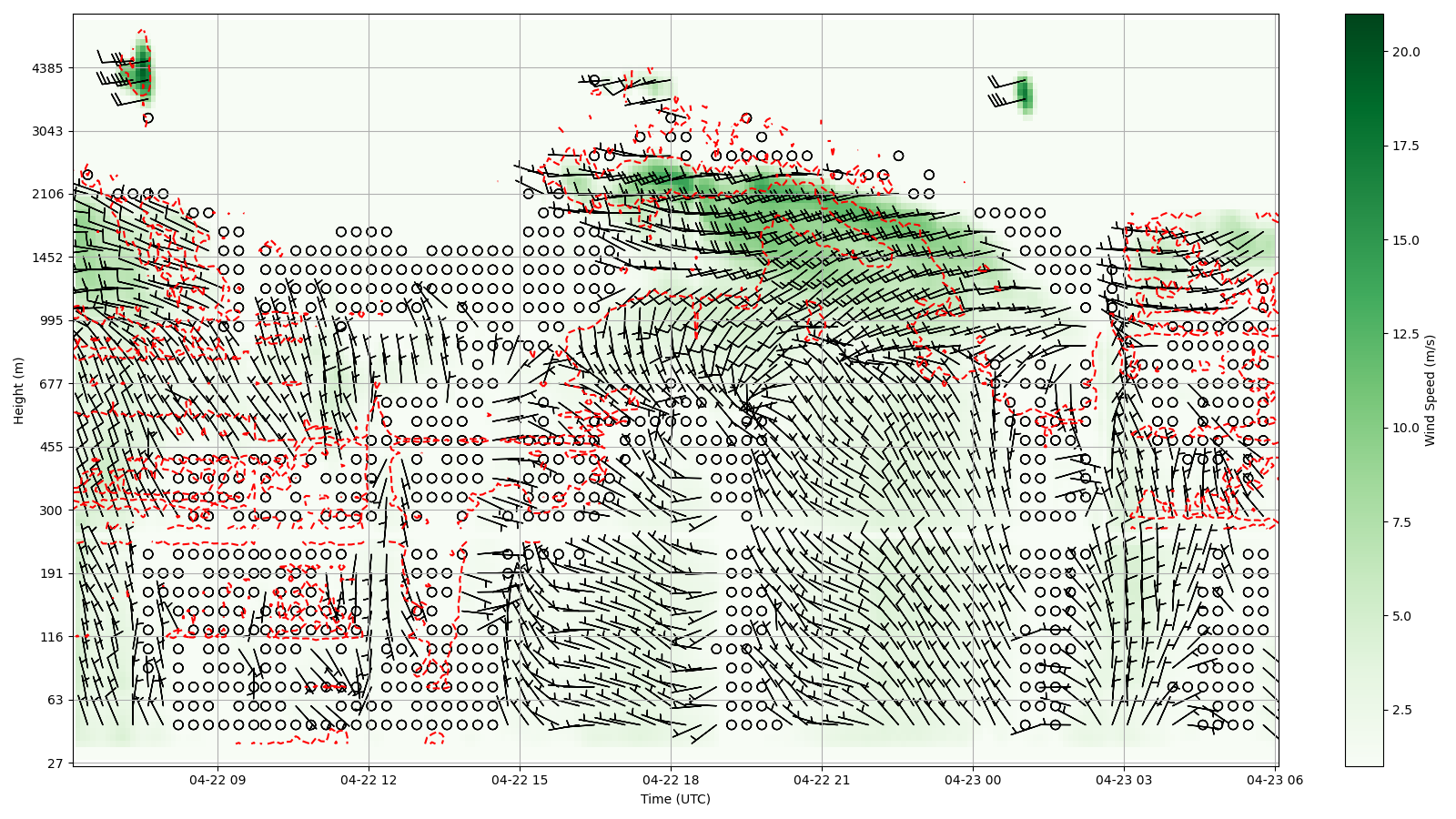Screen dimensions: 1456x819
Task: Select the 04-22 21 x-axis tick
Action: [x=822, y=779]
